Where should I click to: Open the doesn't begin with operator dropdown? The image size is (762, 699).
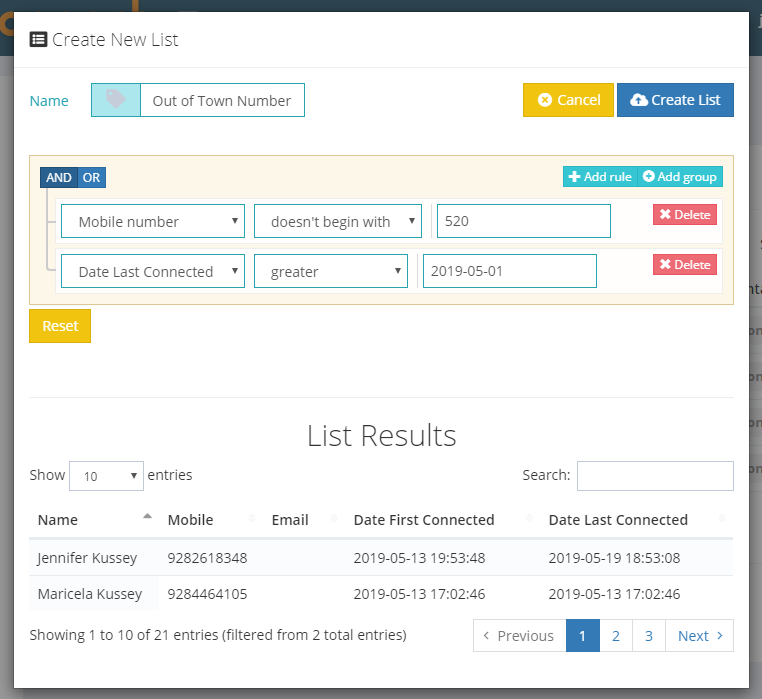(338, 221)
